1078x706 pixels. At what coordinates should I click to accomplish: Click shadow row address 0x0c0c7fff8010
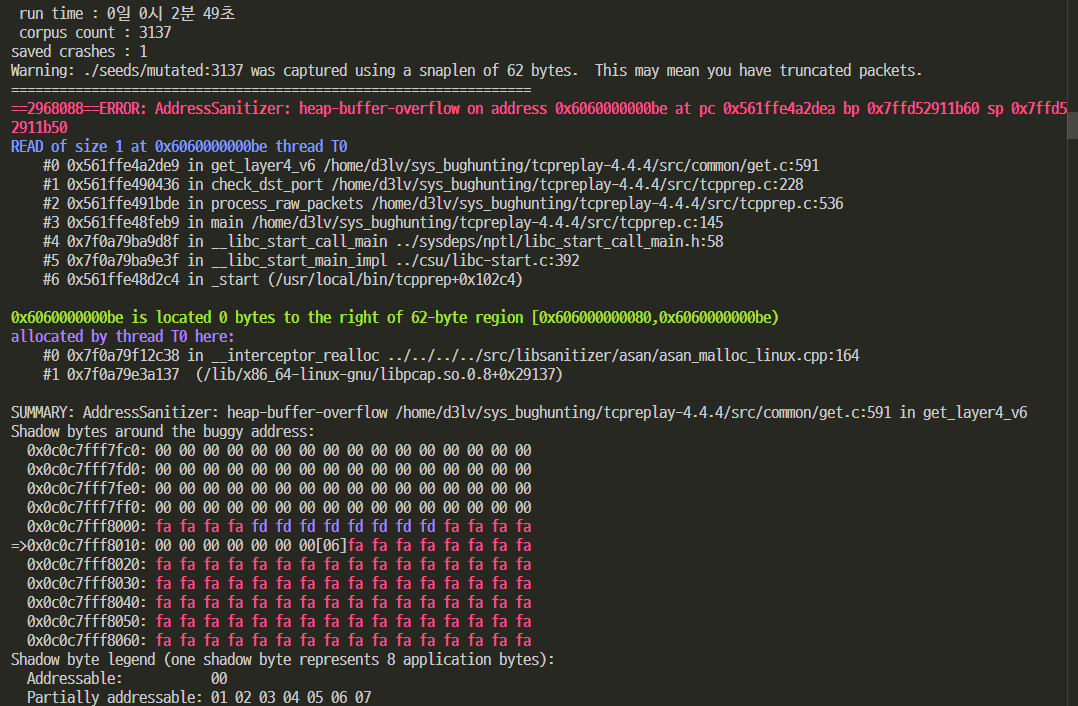point(87,546)
